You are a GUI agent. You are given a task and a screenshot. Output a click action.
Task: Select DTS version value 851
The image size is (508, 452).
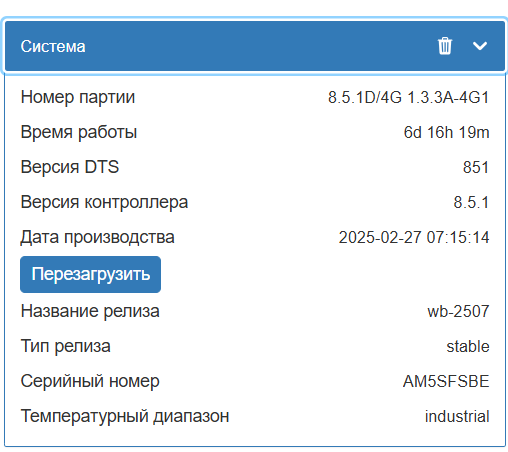[x=476, y=167]
